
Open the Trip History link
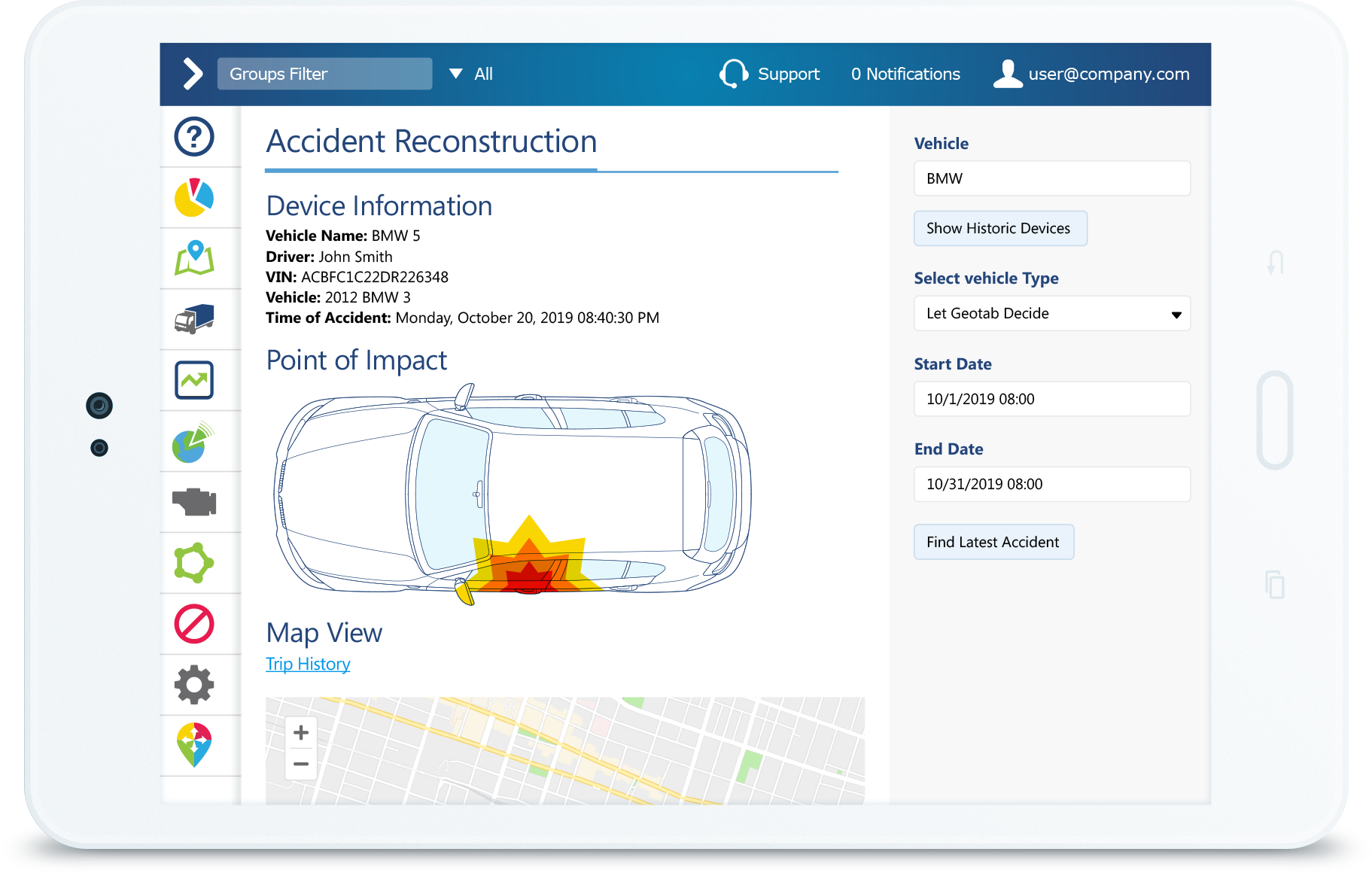click(308, 664)
